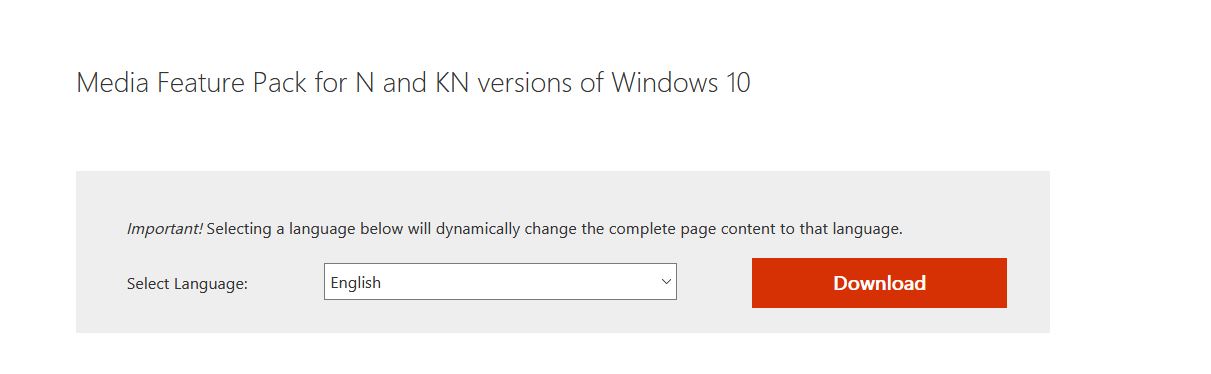Click the italic Important! text
The width and height of the screenshot is (1211, 374).
coord(164,228)
